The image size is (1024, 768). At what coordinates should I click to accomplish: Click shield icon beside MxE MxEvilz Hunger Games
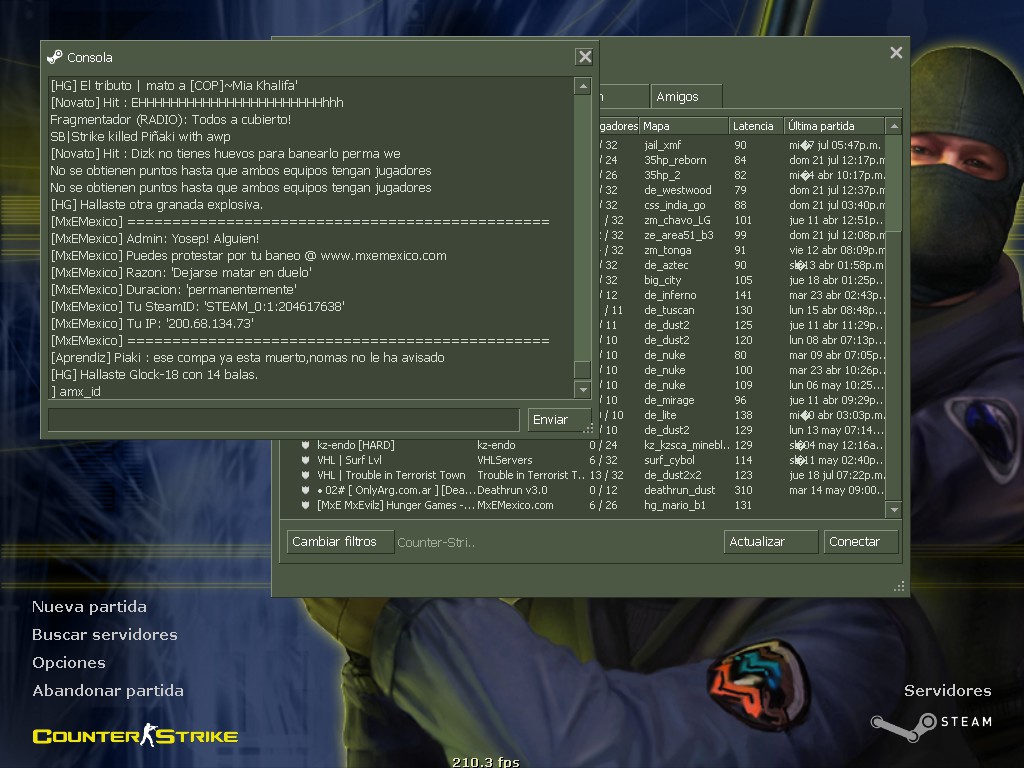coord(305,505)
